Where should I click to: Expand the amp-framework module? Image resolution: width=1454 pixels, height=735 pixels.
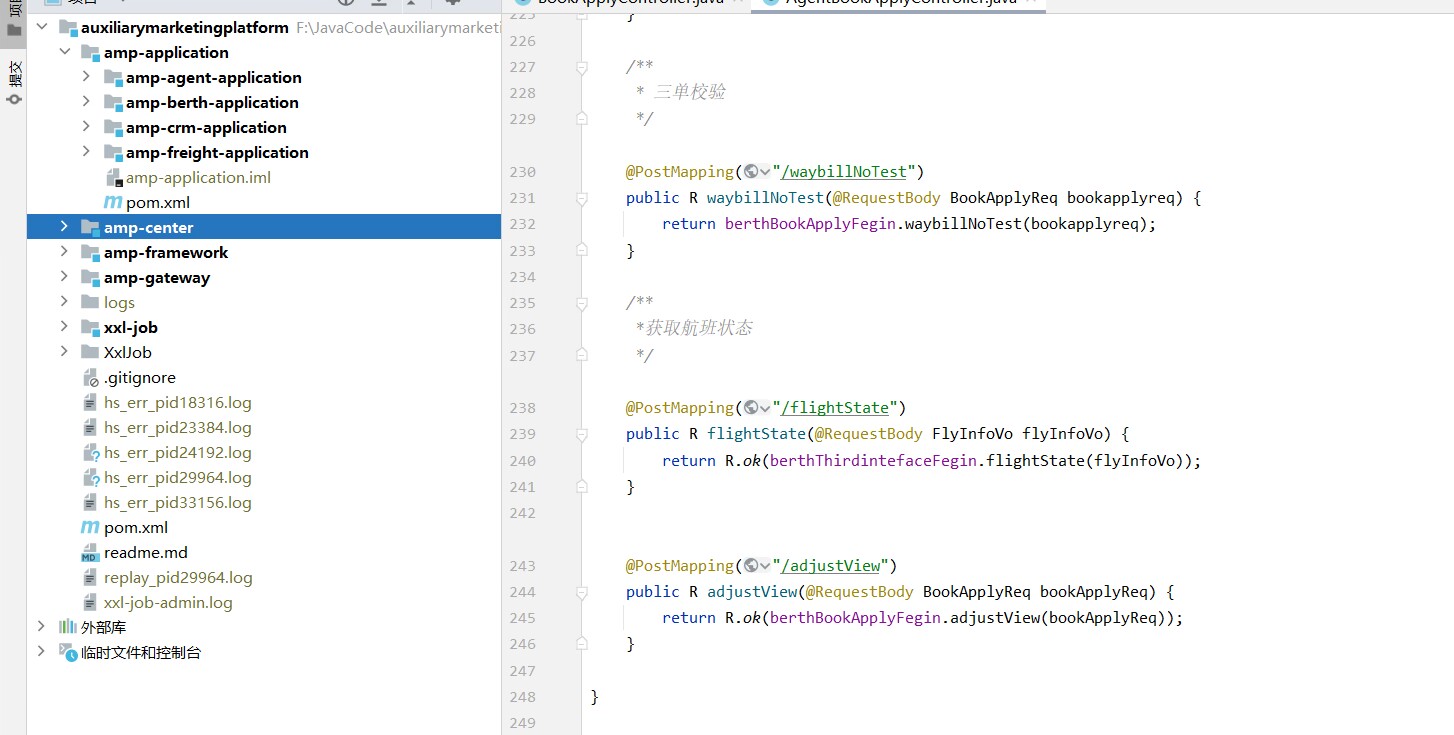coord(65,252)
